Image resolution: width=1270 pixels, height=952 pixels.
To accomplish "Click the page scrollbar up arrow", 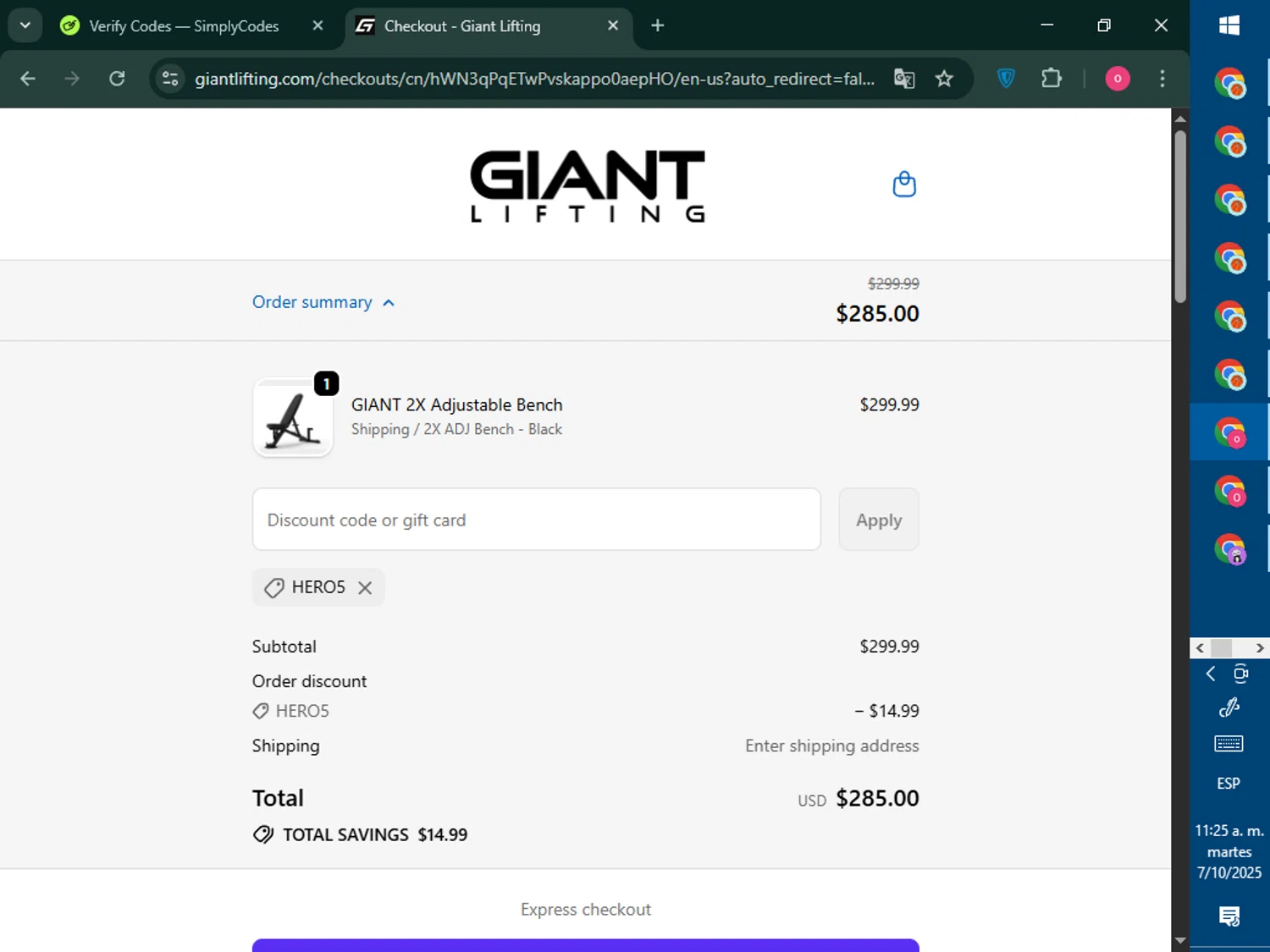I will pos(1180,118).
